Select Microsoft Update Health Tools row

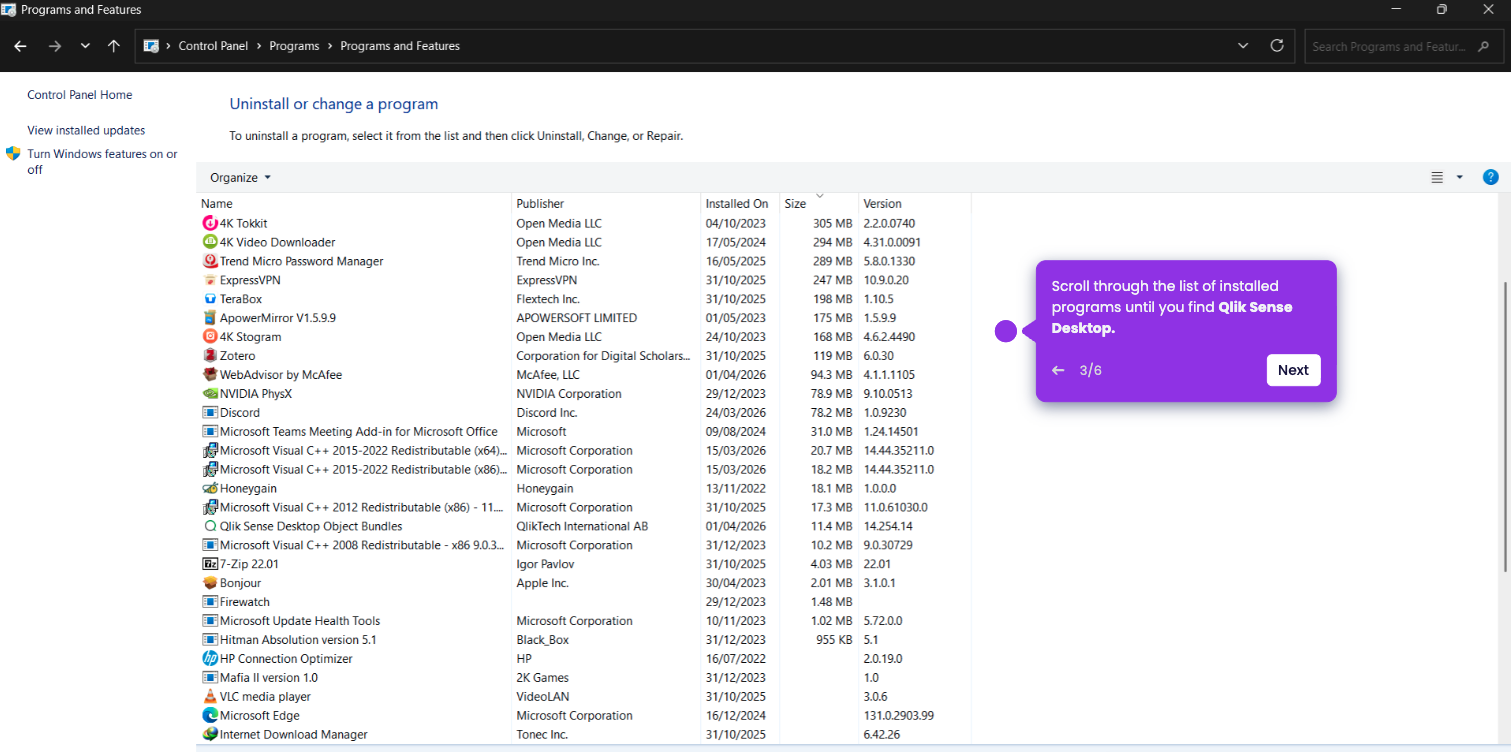(584, 621)
